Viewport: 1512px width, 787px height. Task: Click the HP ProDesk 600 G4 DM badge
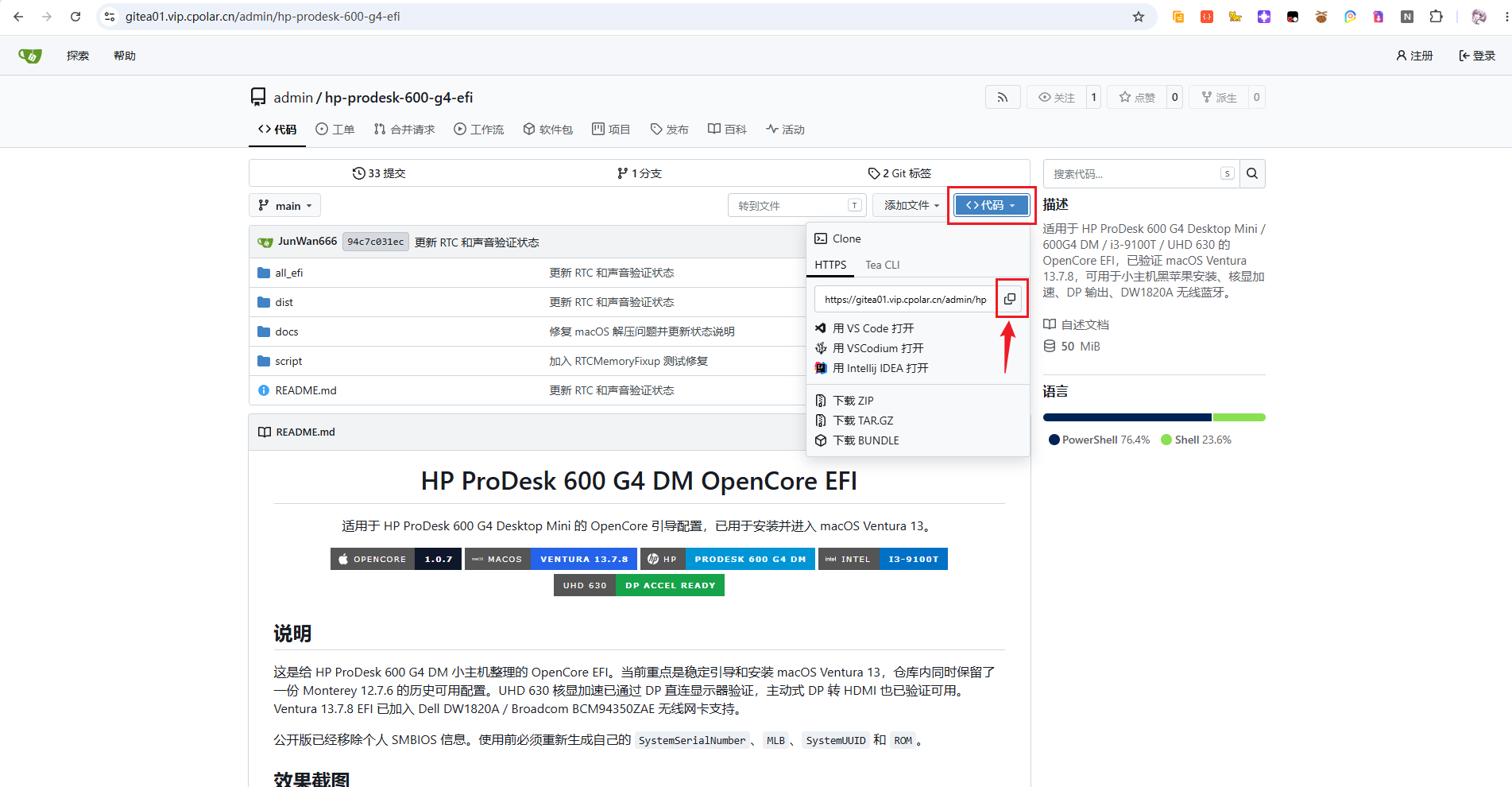coord(728,559)
